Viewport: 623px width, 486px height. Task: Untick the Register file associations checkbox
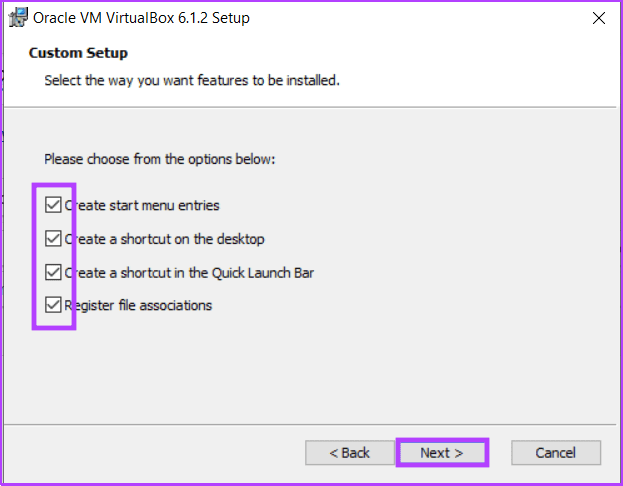(53, 305)
